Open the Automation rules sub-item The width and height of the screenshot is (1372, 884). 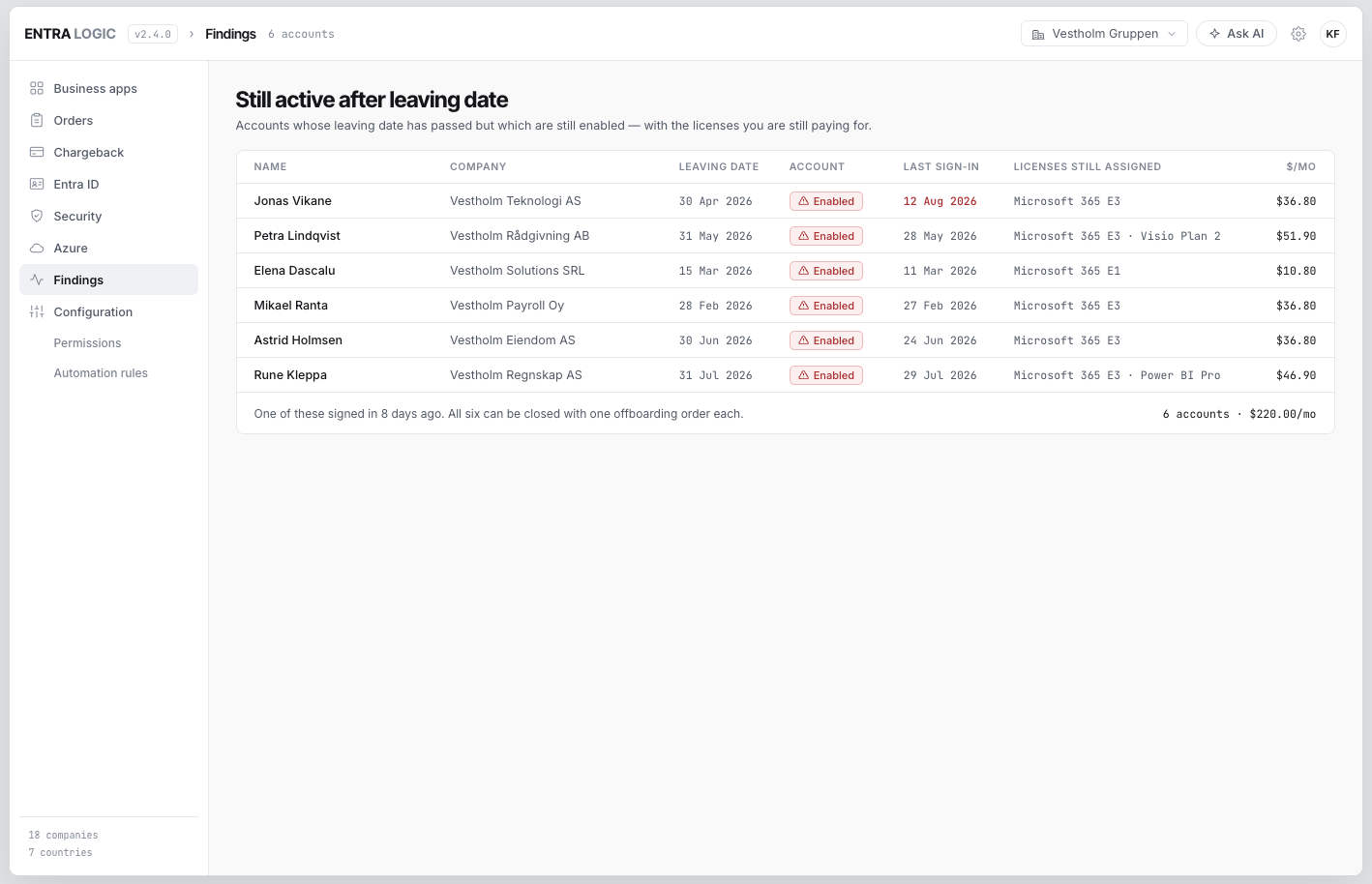[x=101, y=373]
